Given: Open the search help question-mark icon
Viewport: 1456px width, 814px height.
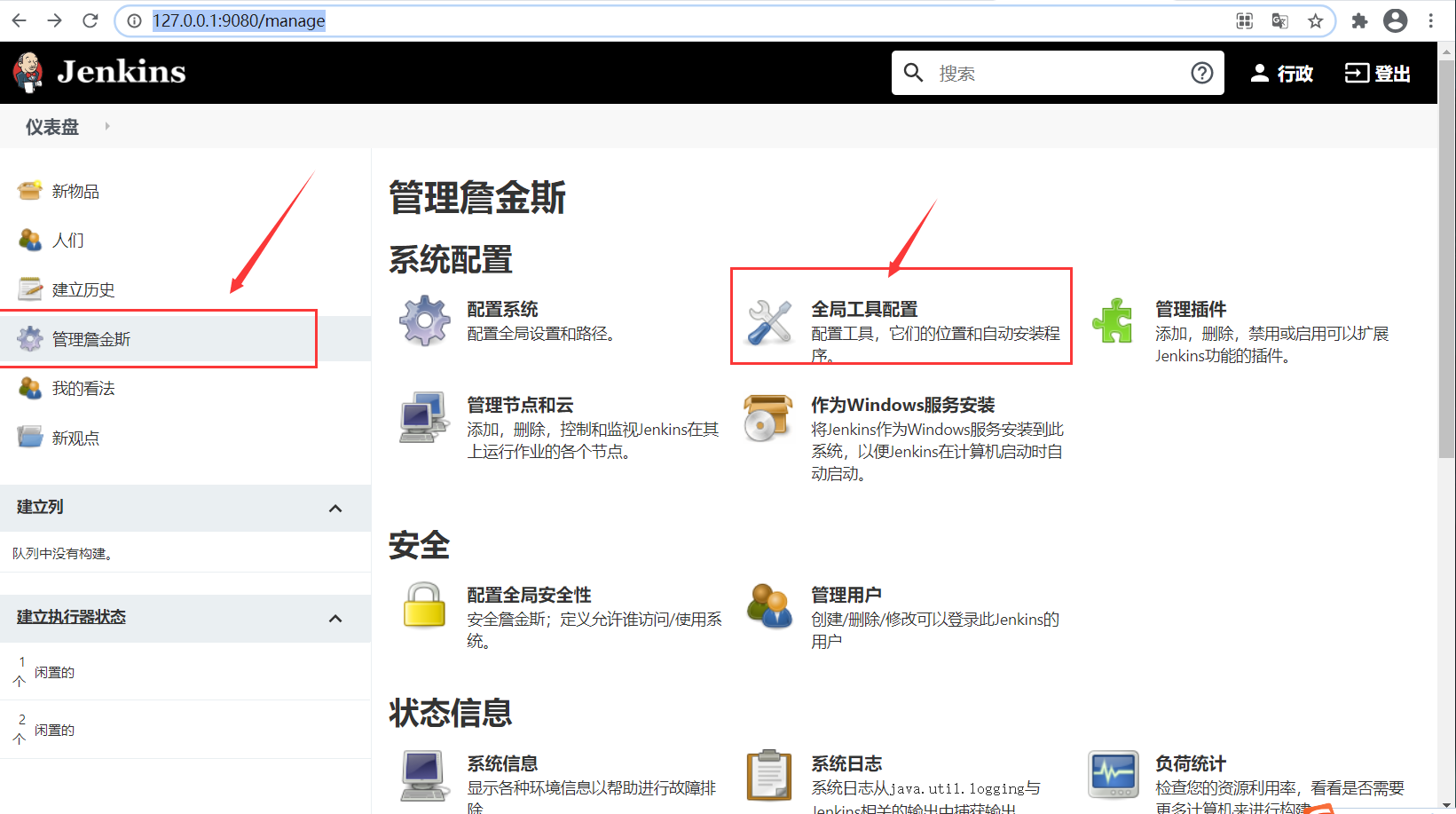Looking at the screenshot, I should tap(1201, 73).
